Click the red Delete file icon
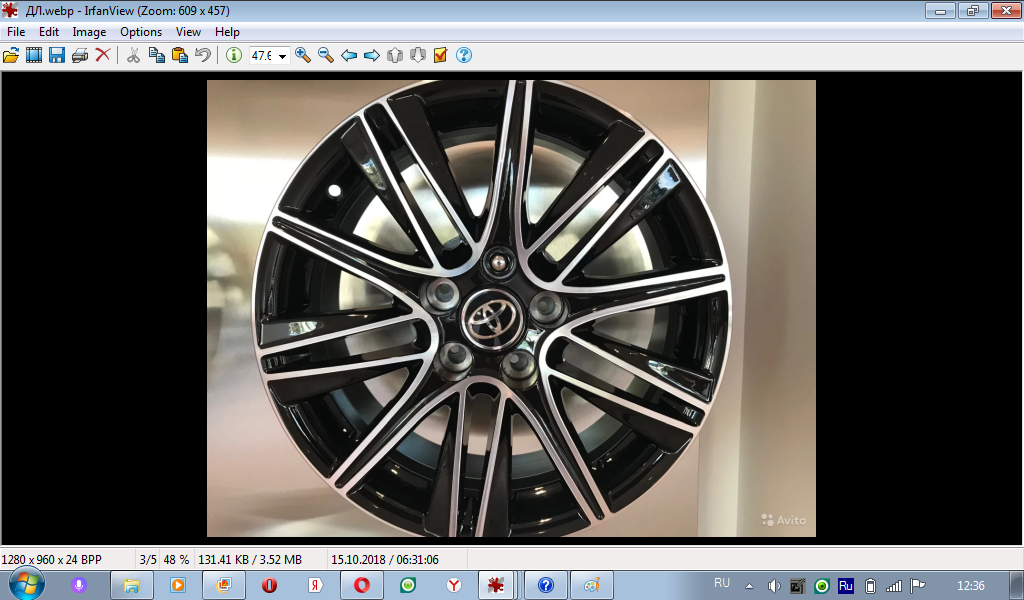Viewport: 1024px width, 600px height. 103,55
